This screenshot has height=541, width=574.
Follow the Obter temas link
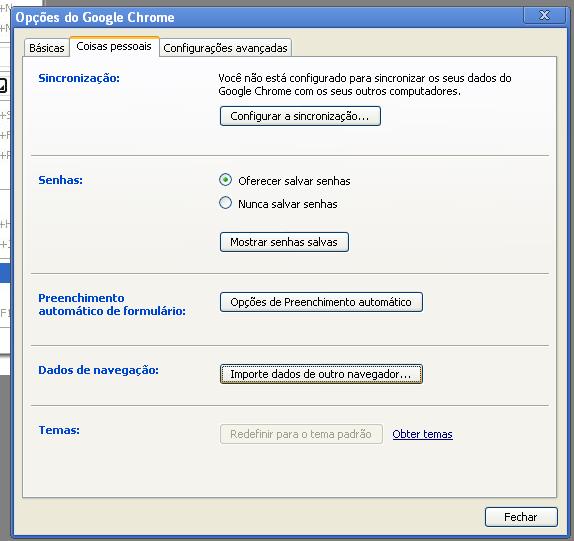pos(422,434)
